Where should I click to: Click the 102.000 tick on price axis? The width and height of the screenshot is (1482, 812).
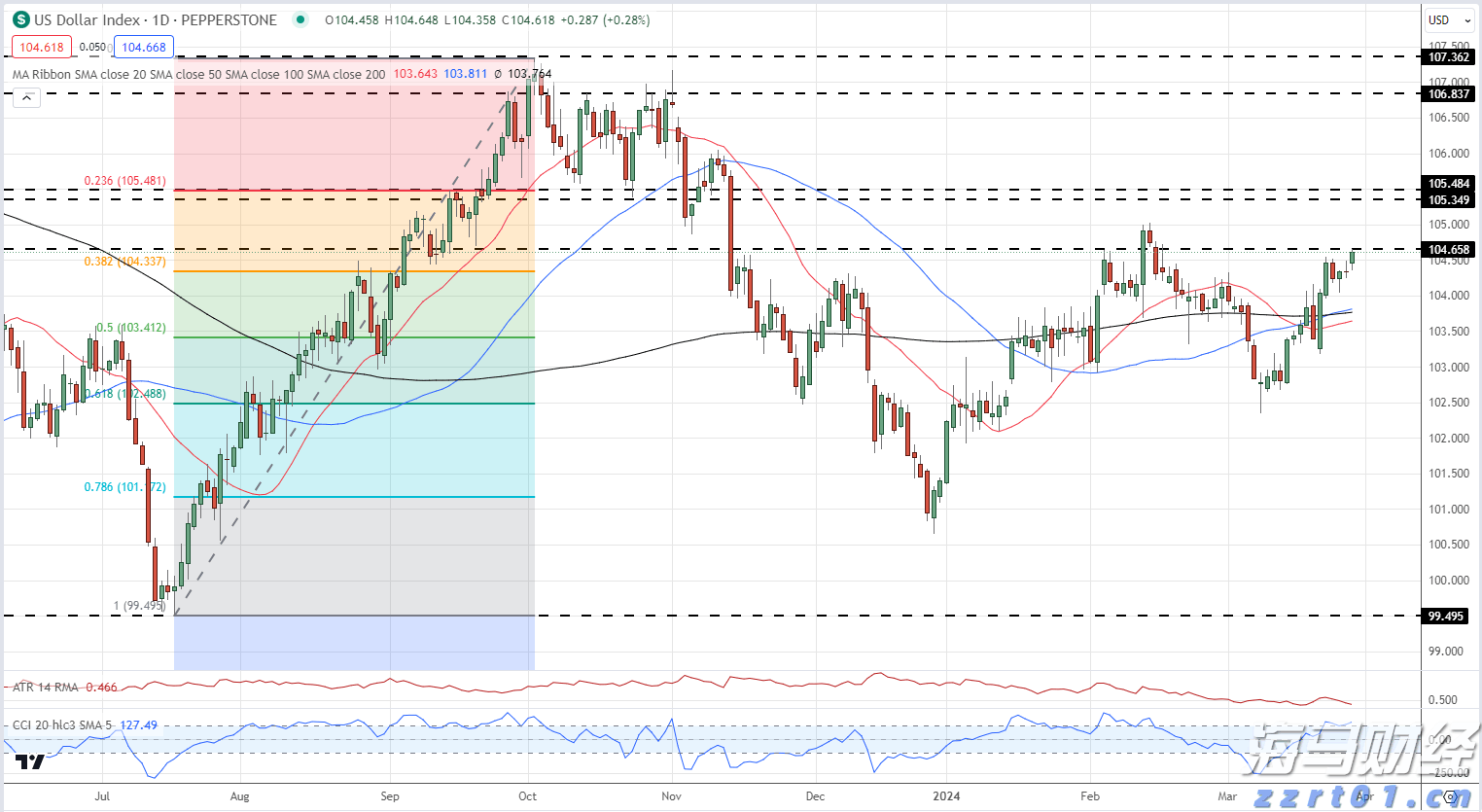(1447, 439)
